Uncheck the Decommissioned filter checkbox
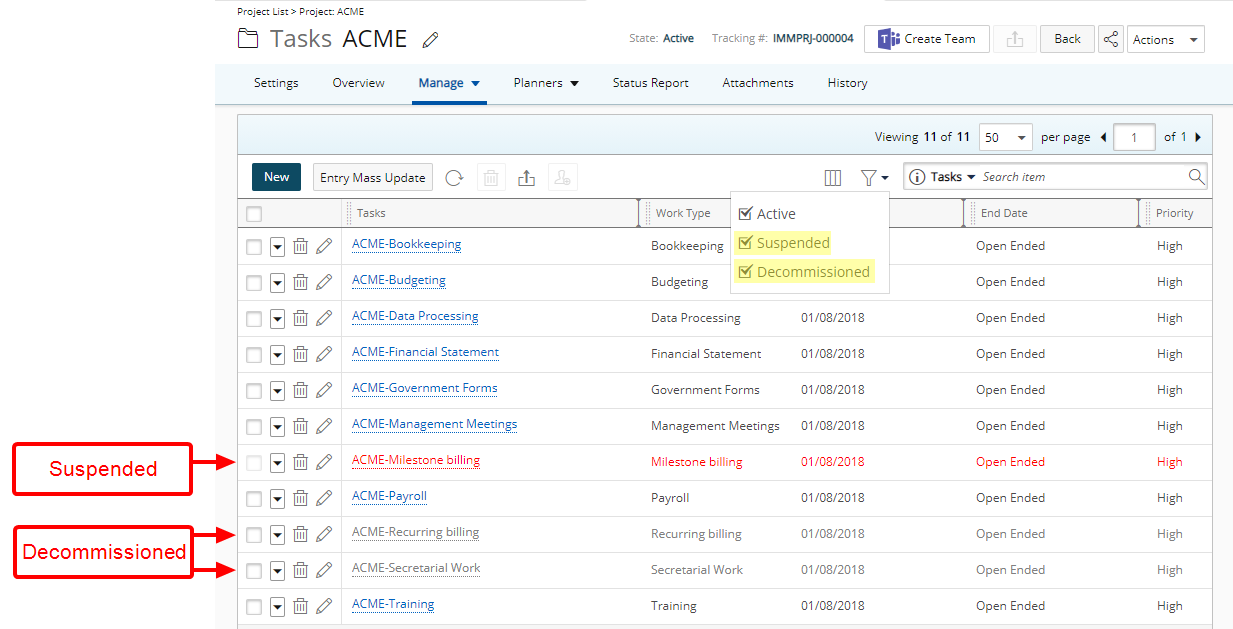Viewport: 1233px width, 629px height. point(745,272)
